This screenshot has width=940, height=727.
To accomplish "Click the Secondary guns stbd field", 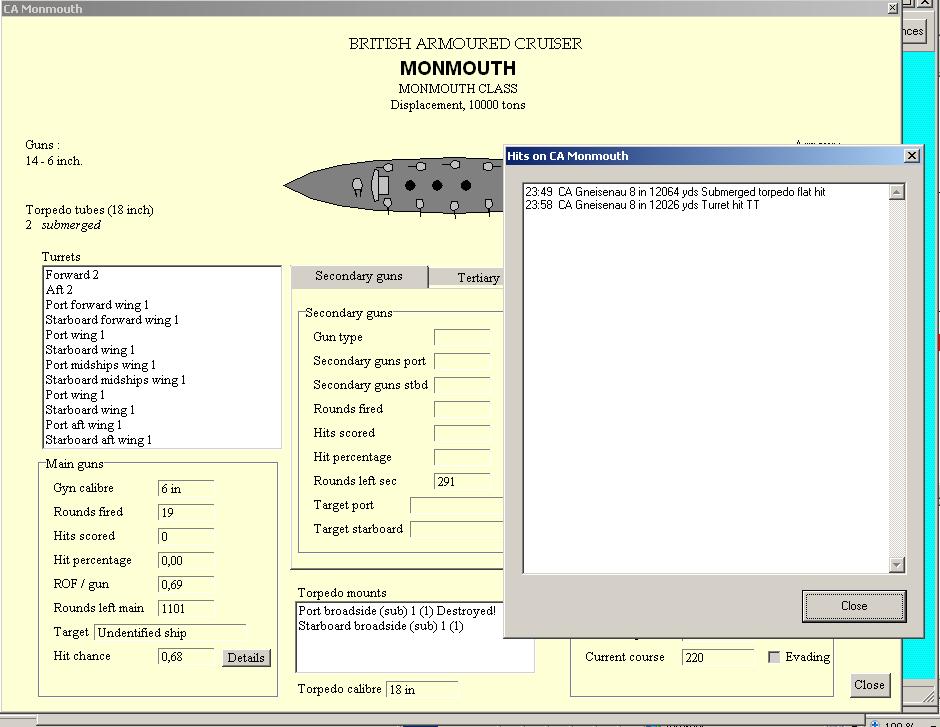I will point(462,385).
